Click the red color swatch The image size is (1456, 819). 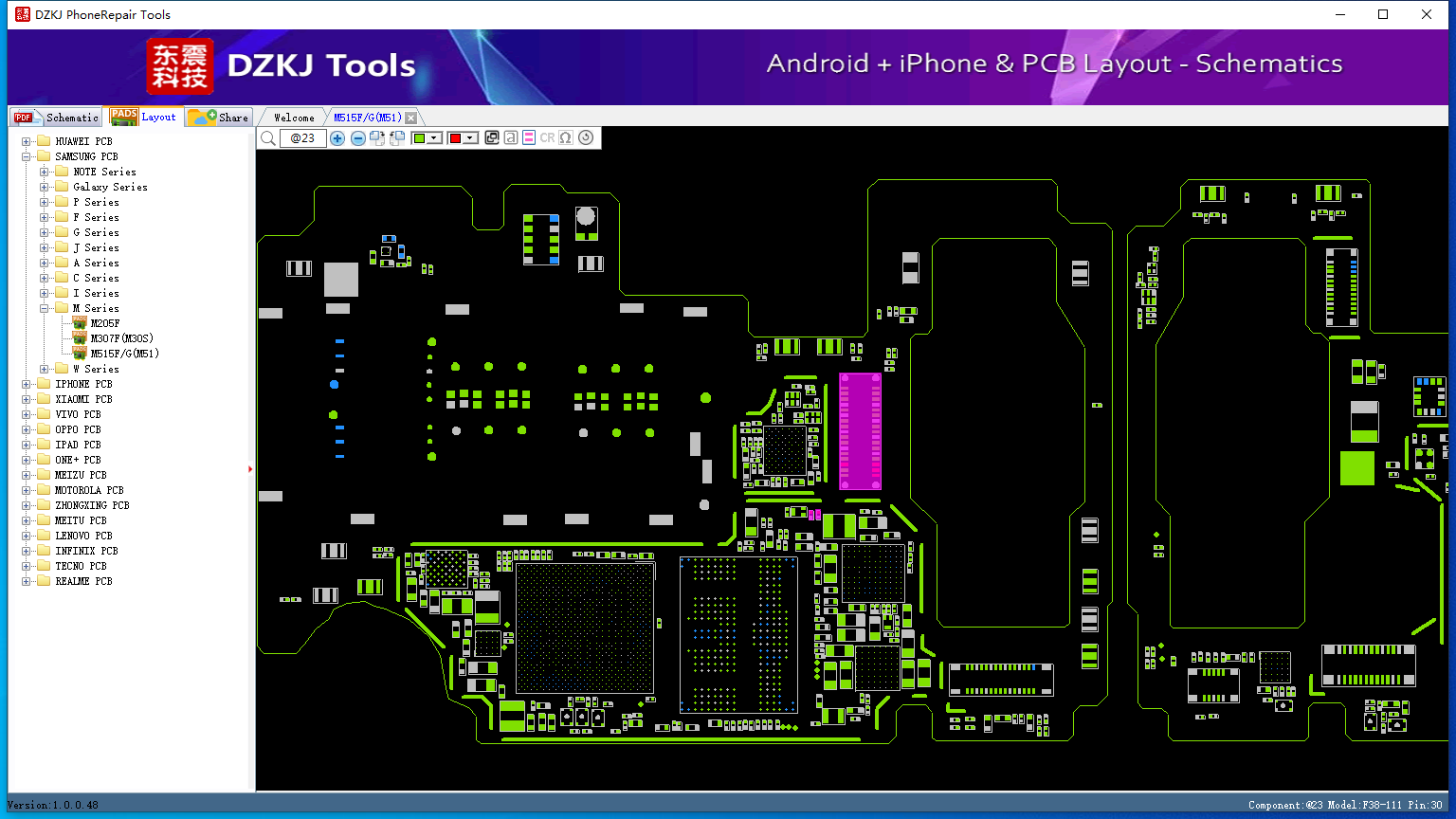pos(455,138)
